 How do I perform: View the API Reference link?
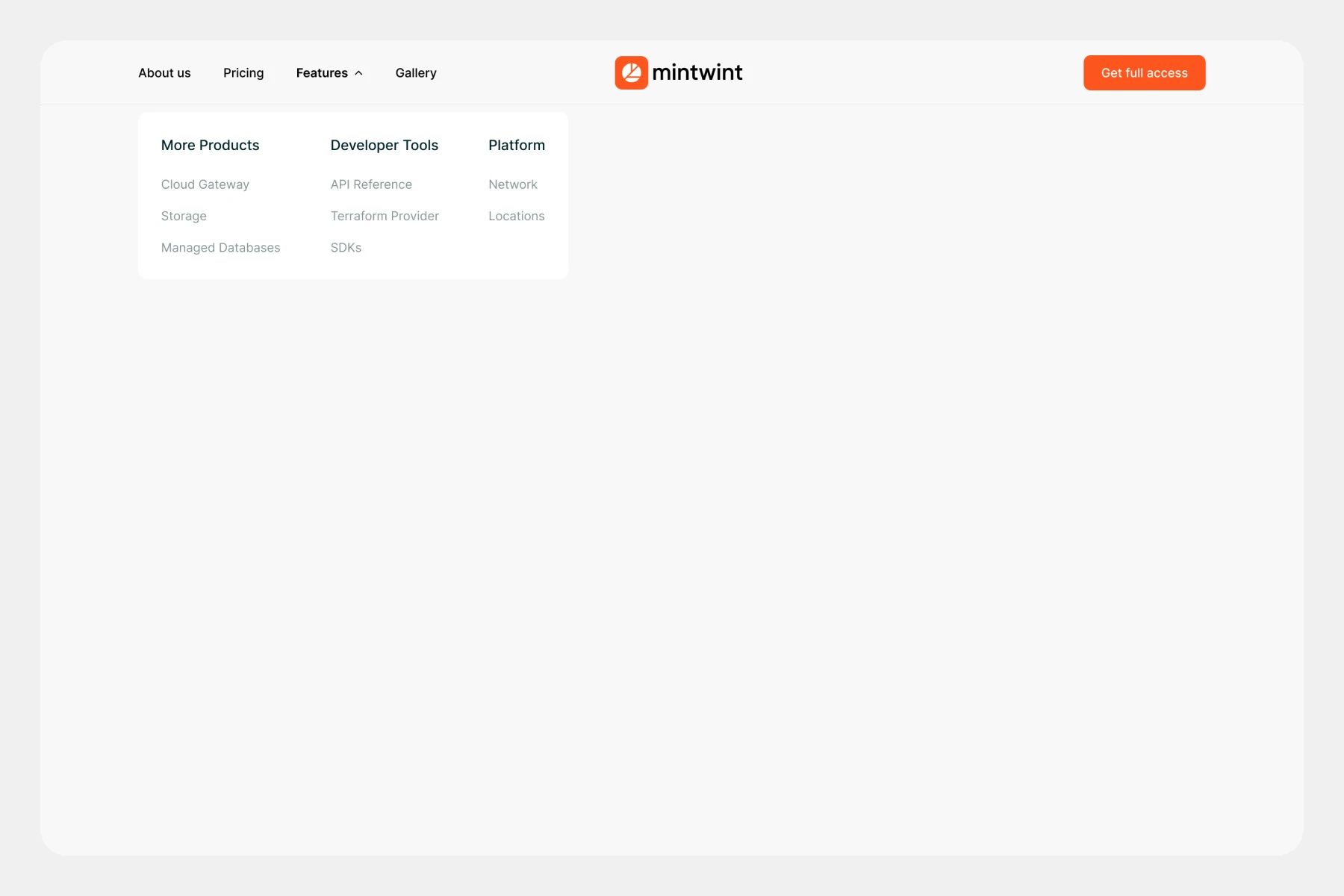371,184
